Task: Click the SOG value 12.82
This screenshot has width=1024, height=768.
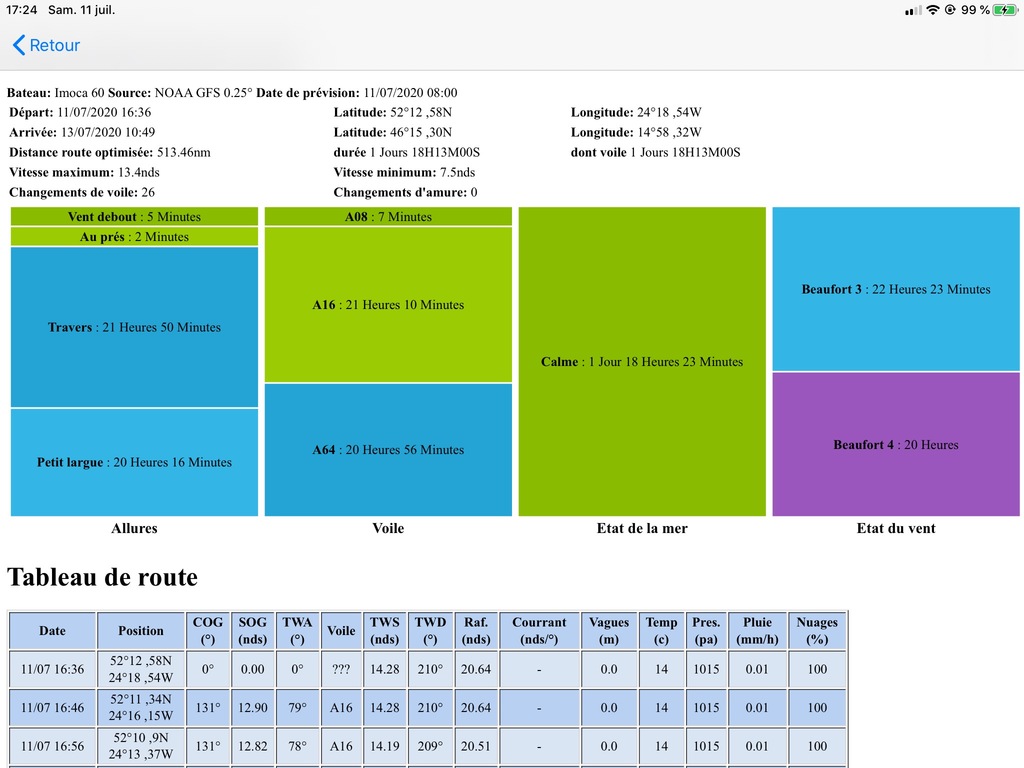Action: [253, 746]
